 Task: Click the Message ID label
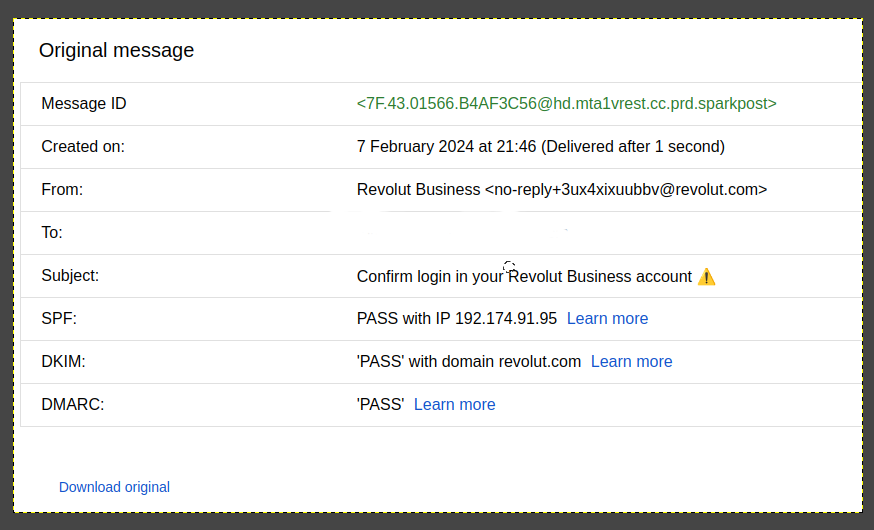pyautogui.click(x=84, y=104)
